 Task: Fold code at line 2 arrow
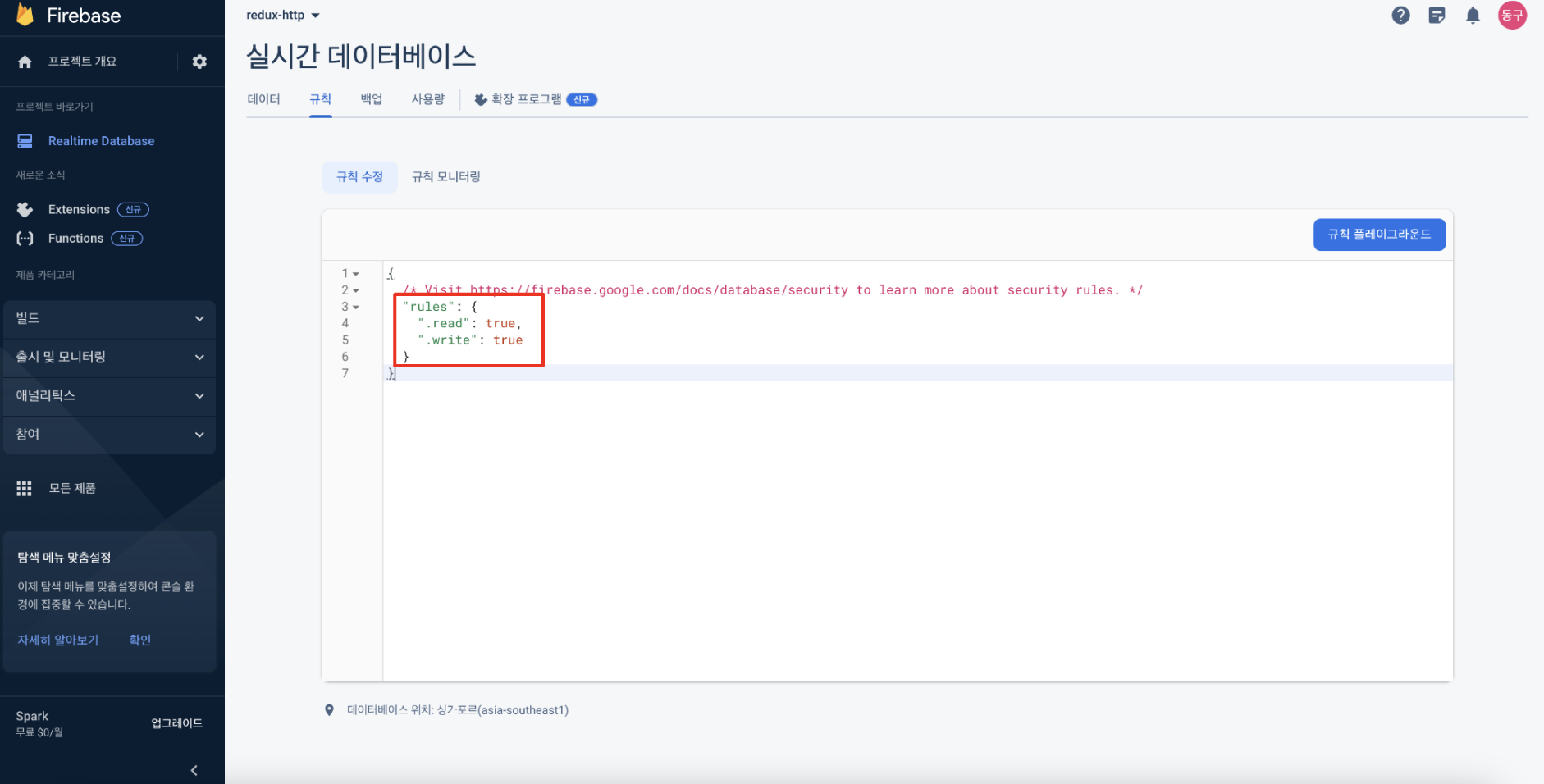pos(356,290)
